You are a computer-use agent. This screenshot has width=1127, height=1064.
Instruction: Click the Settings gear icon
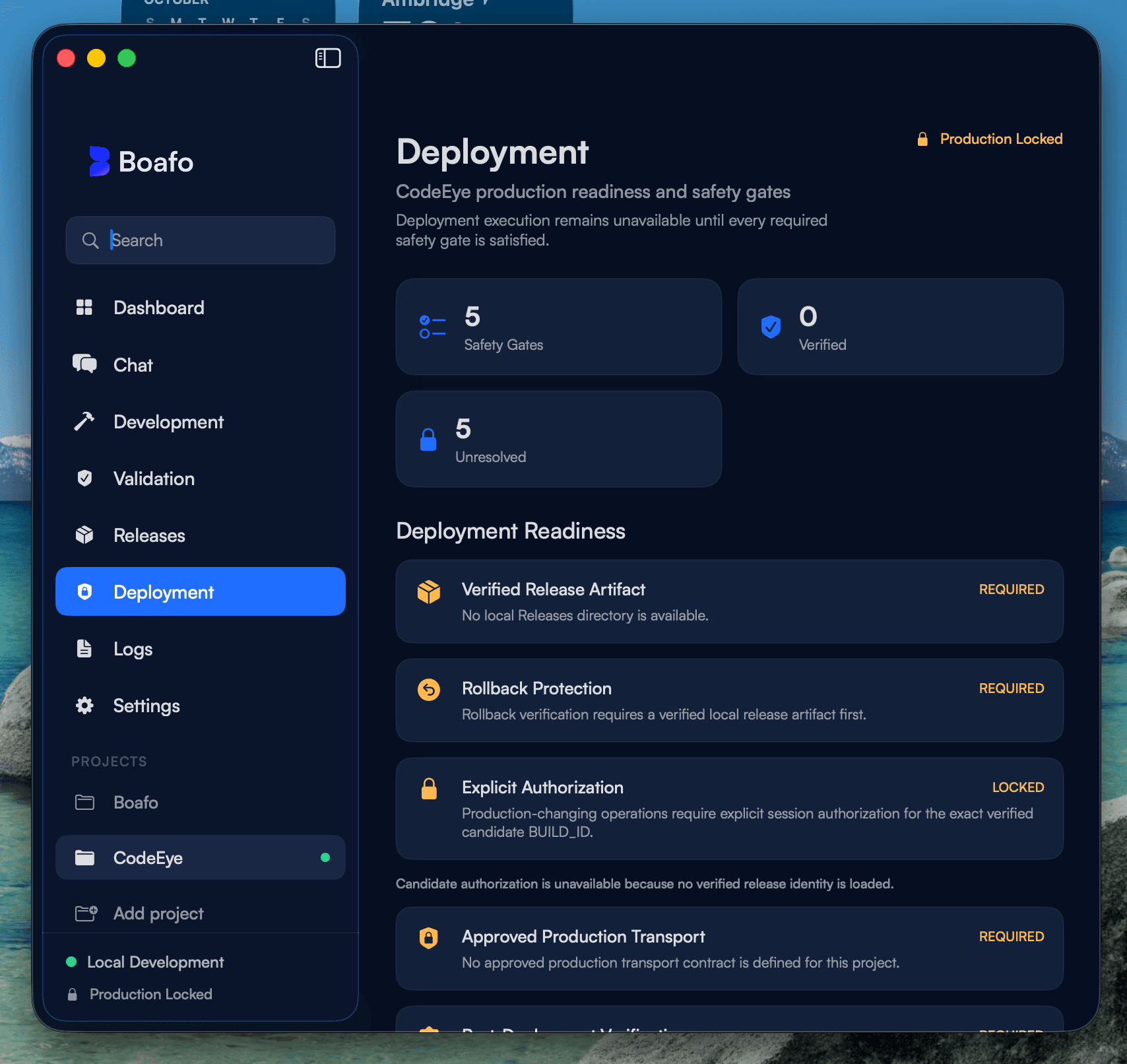coord(84,705)
